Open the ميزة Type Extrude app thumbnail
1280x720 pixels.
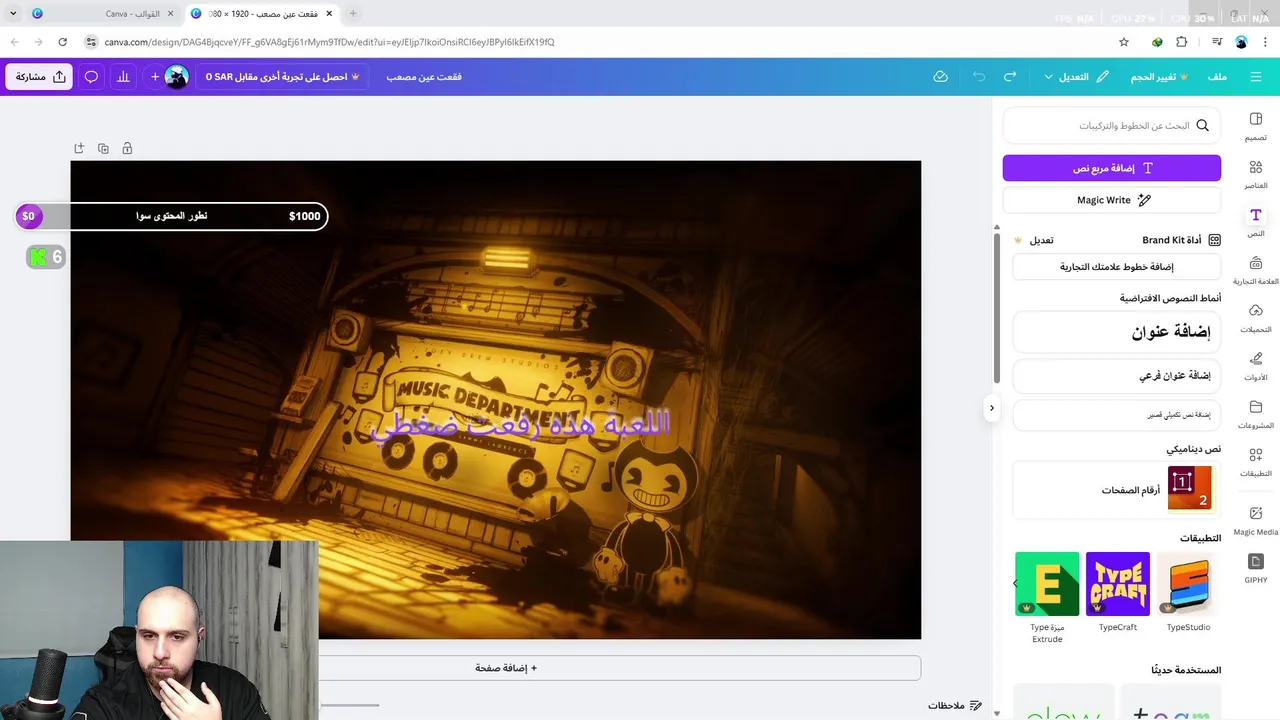pos(1047,584)
